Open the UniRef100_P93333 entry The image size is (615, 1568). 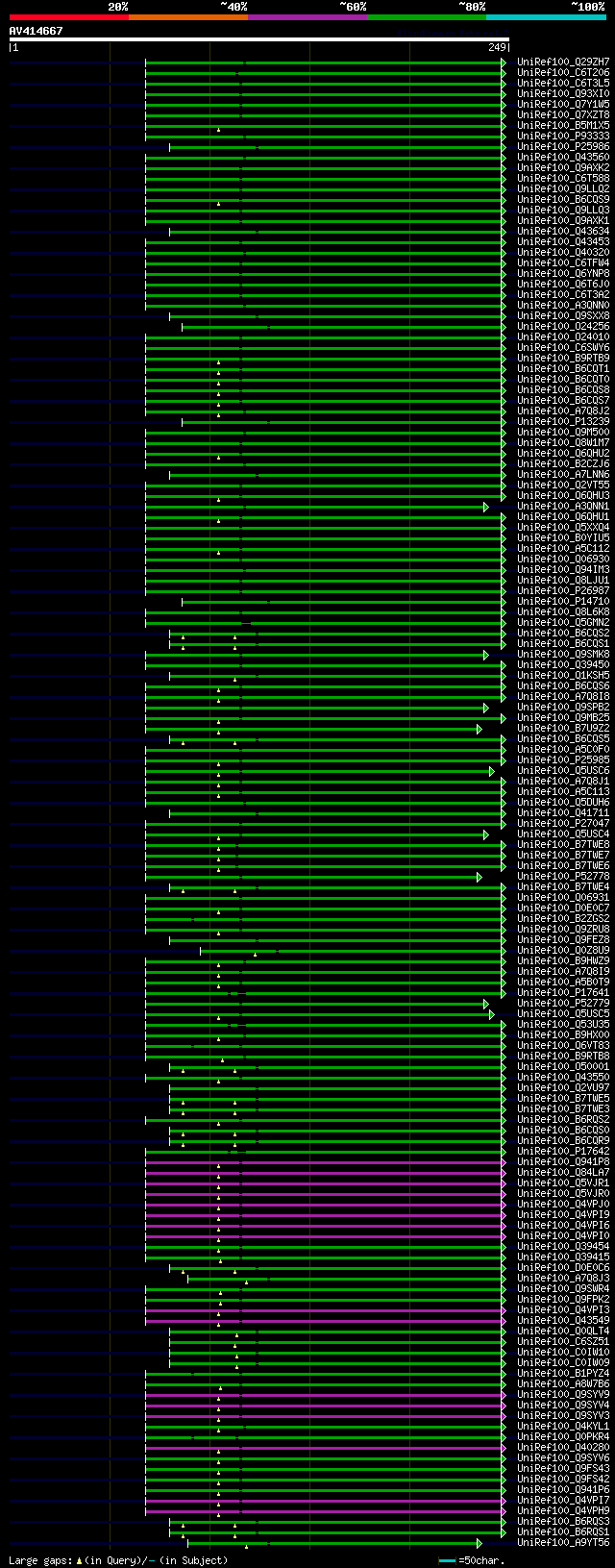coord(563,137)
